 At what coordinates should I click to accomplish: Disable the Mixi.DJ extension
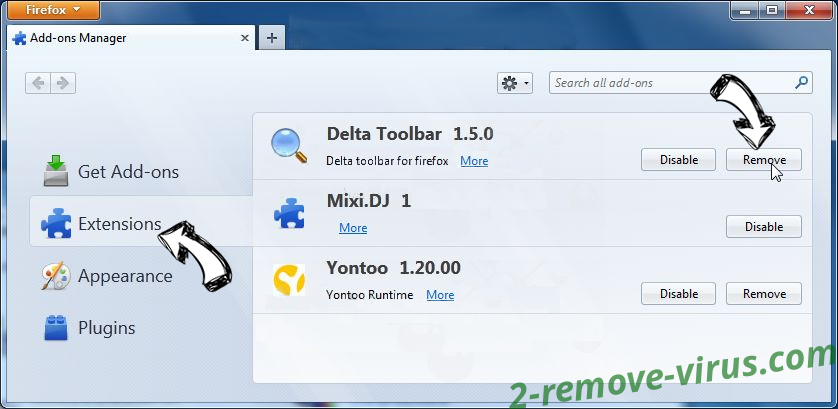[x=764, y=227]
